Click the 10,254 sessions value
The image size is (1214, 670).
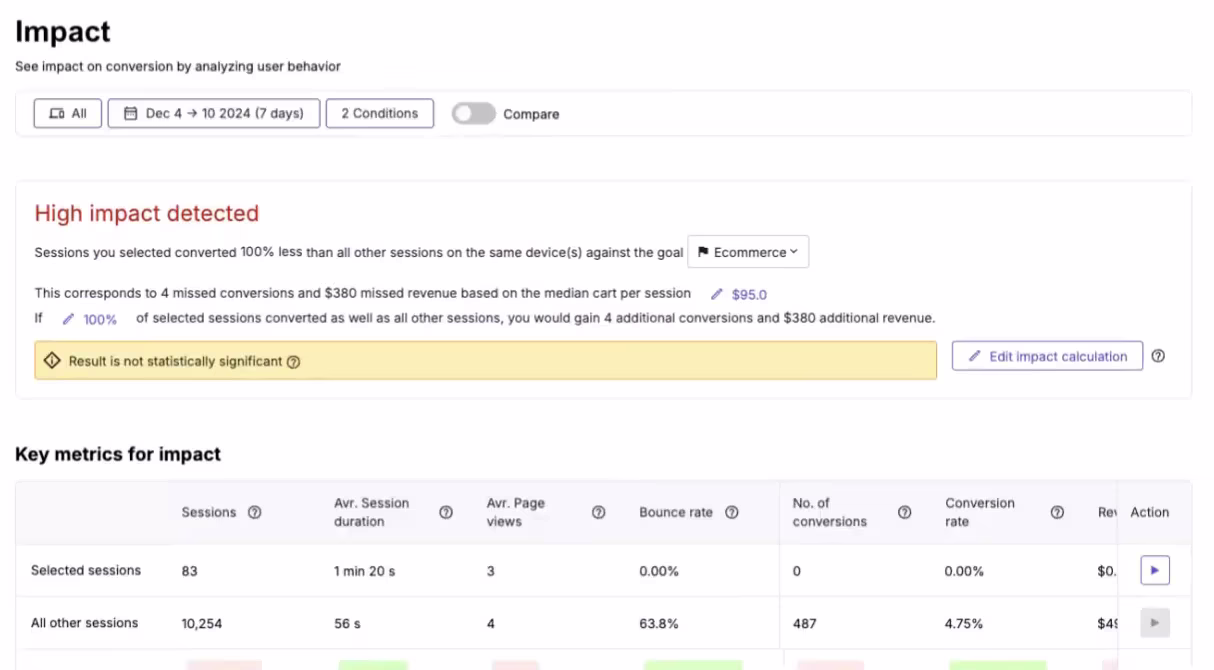click(x=202, y=623)
